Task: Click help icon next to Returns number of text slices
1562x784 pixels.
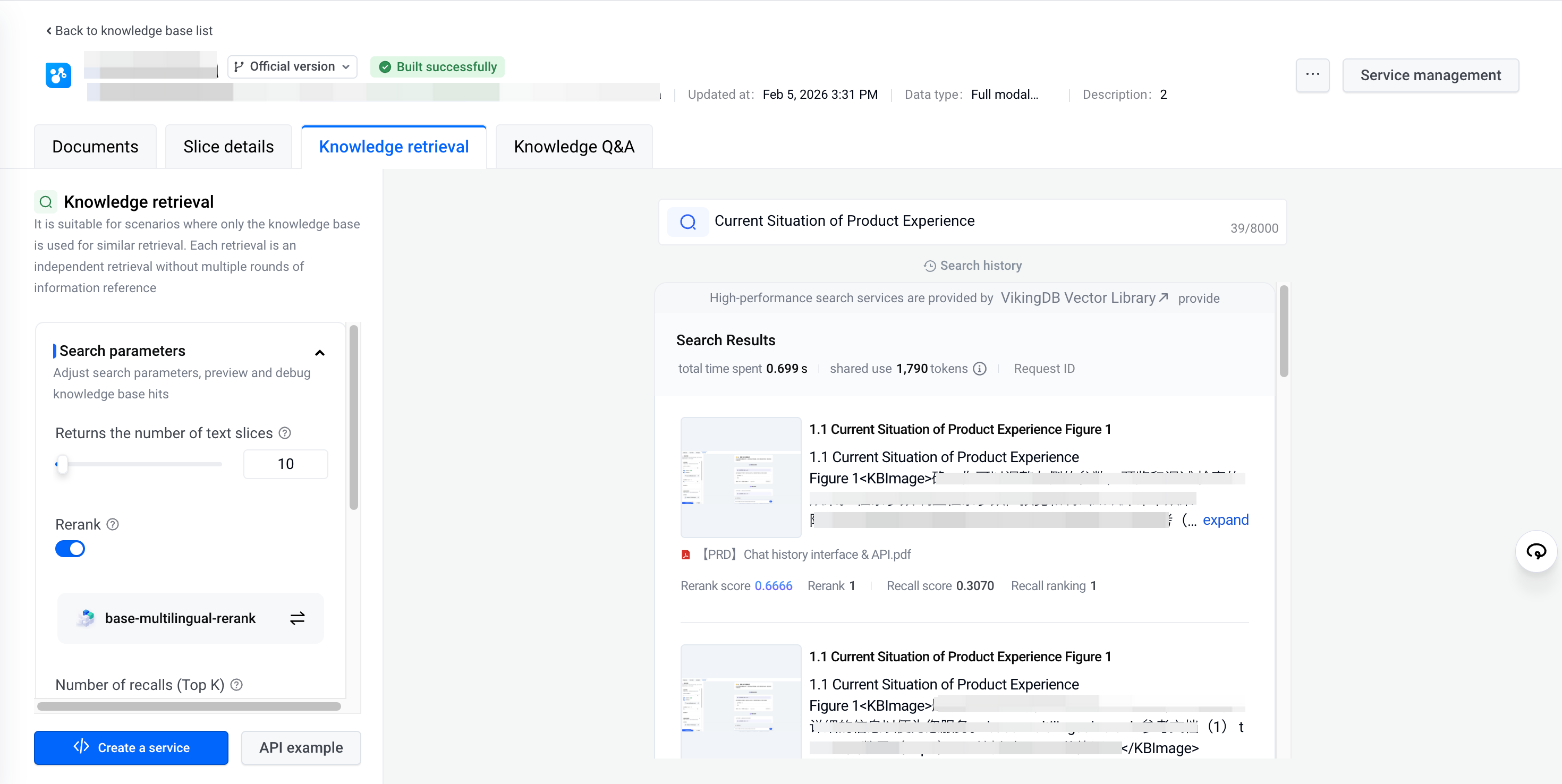Action: point(285,433)
